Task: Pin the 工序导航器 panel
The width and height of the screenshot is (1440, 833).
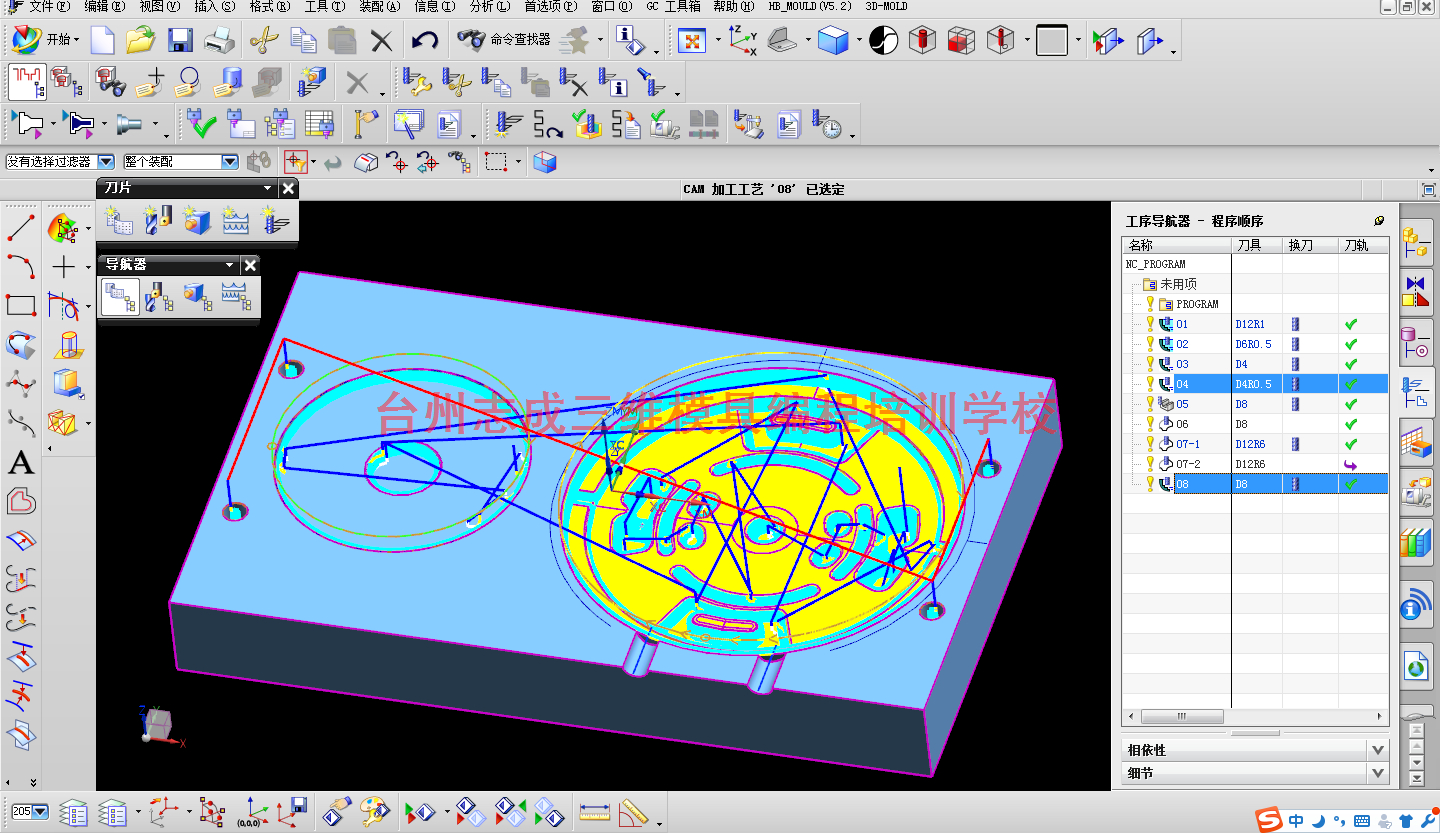Action: (x=1380, y=221)
